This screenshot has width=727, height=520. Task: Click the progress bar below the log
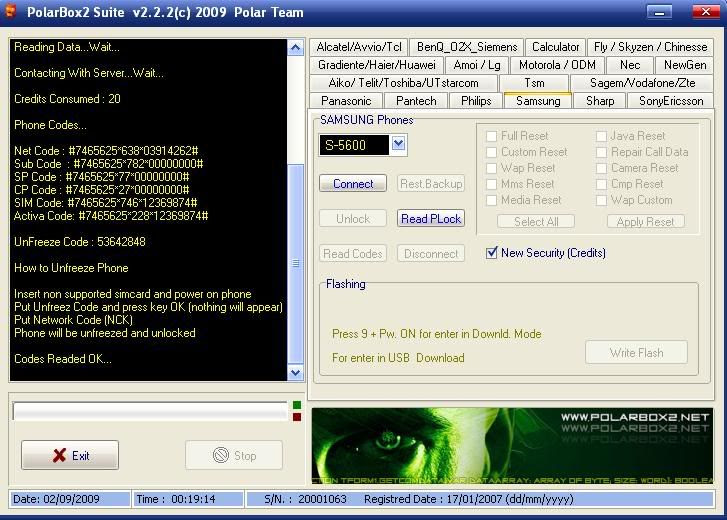tap(150, 411)
